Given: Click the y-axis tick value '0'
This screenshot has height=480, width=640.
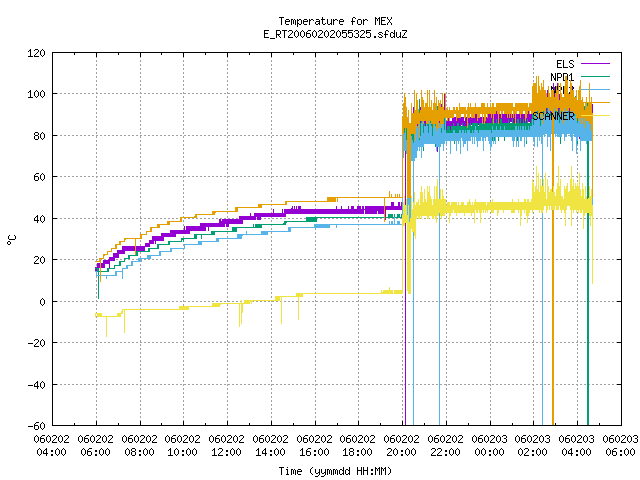Looking at the screenshot, I should (42, 302).
